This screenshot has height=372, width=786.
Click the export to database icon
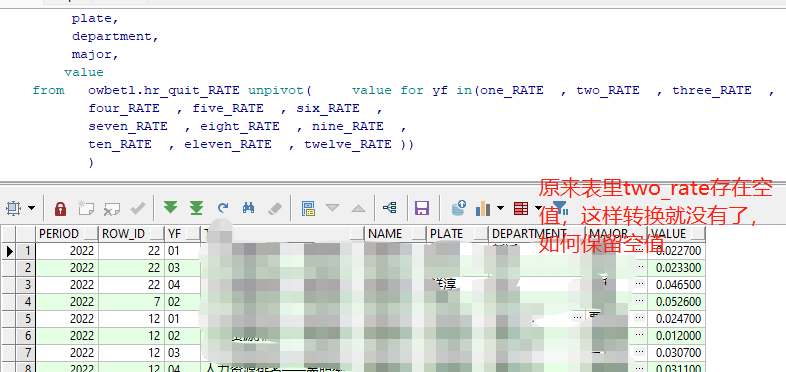pos(459,208)
